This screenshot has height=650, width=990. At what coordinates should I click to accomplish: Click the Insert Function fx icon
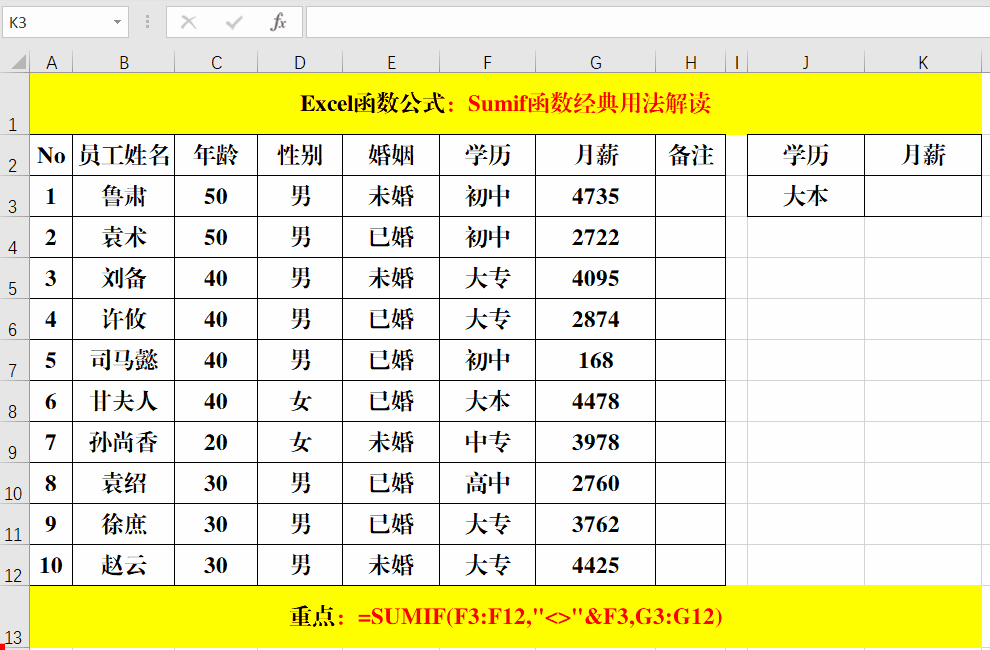pos(278,22)
